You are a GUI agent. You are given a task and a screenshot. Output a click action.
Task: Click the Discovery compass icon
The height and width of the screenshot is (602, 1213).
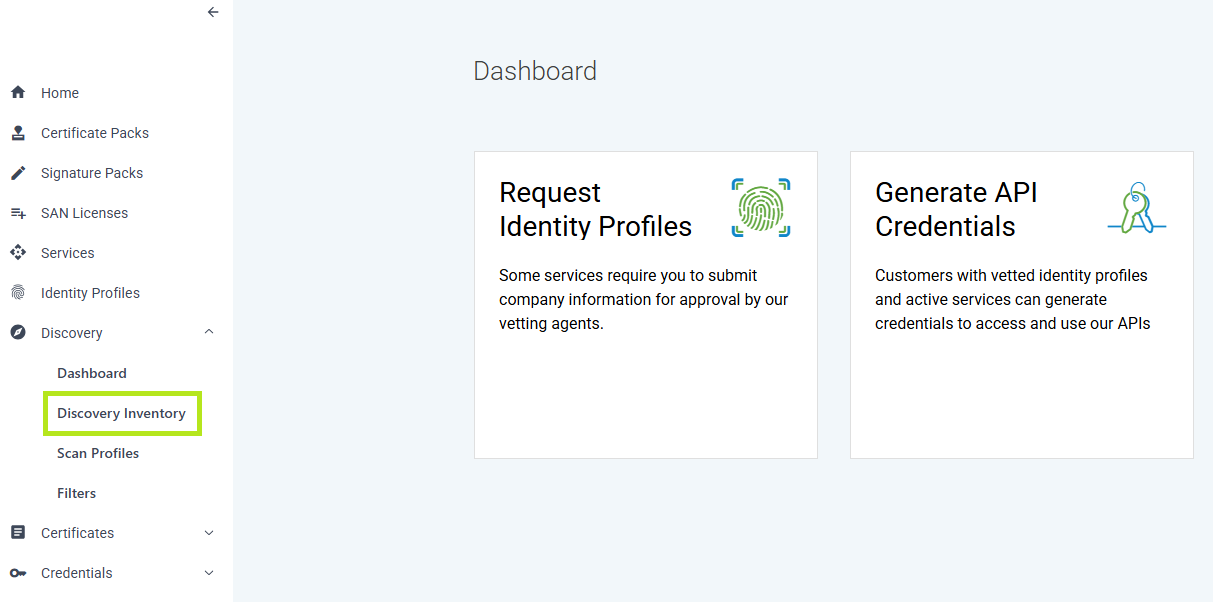[x=17, y=332]
